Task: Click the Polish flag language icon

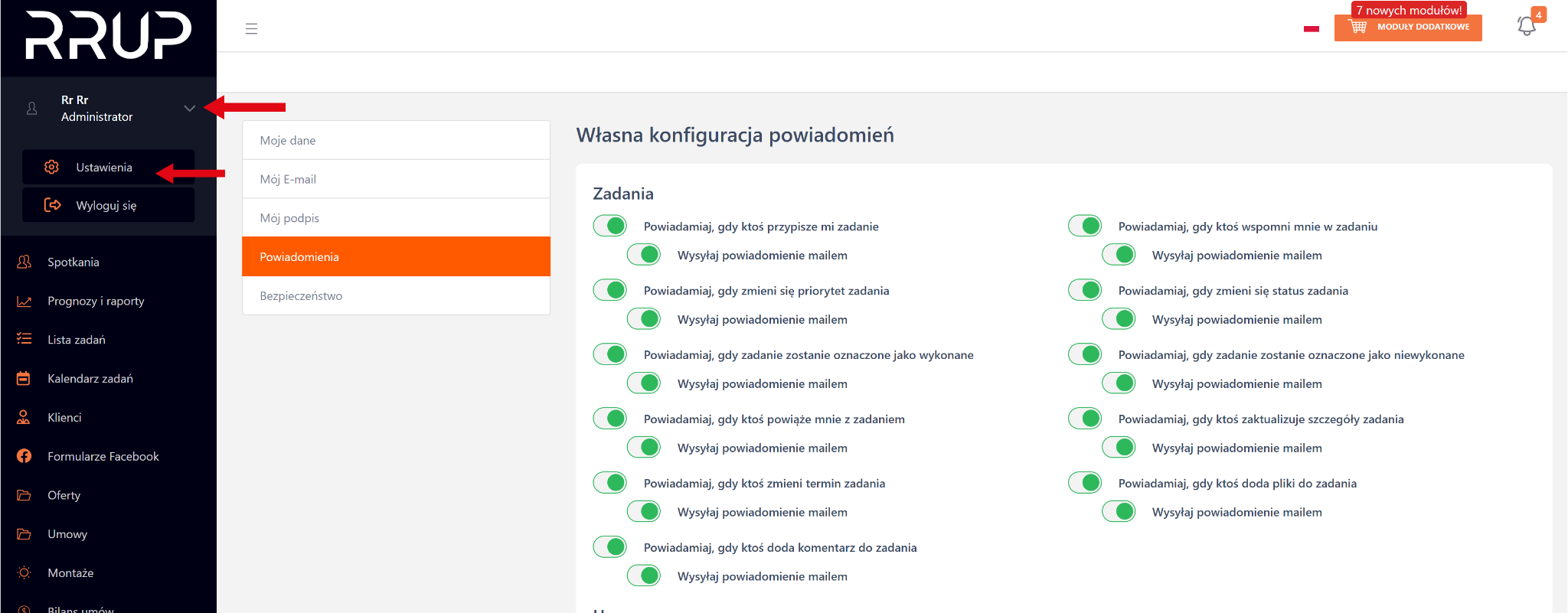Action: pos(1312,29)
